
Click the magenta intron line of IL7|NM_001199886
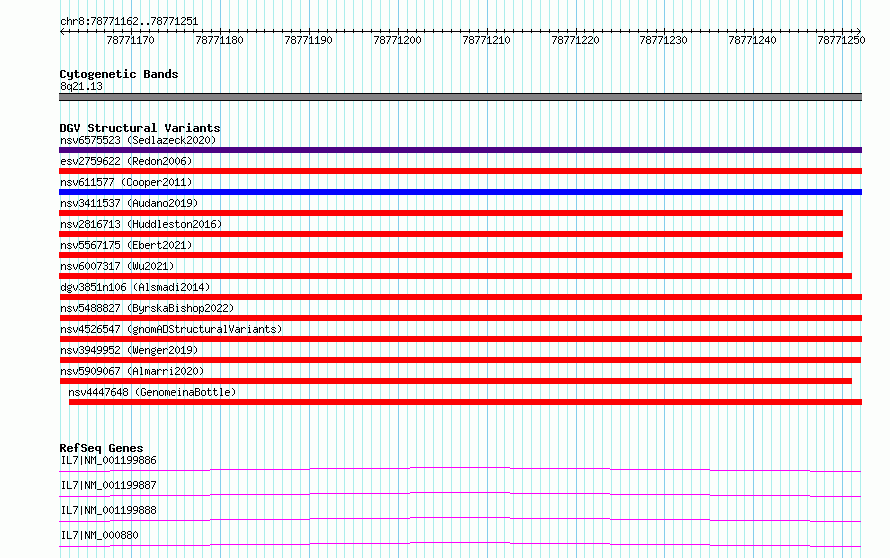(460, 468)
